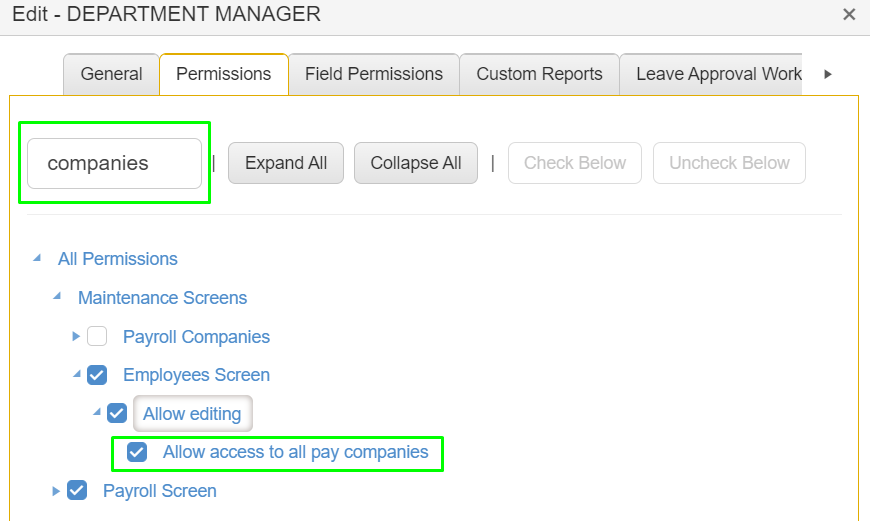The height and width of the screenshot is (521, 870).
Task: Select the Allow editing label
Action: point(193,414)
